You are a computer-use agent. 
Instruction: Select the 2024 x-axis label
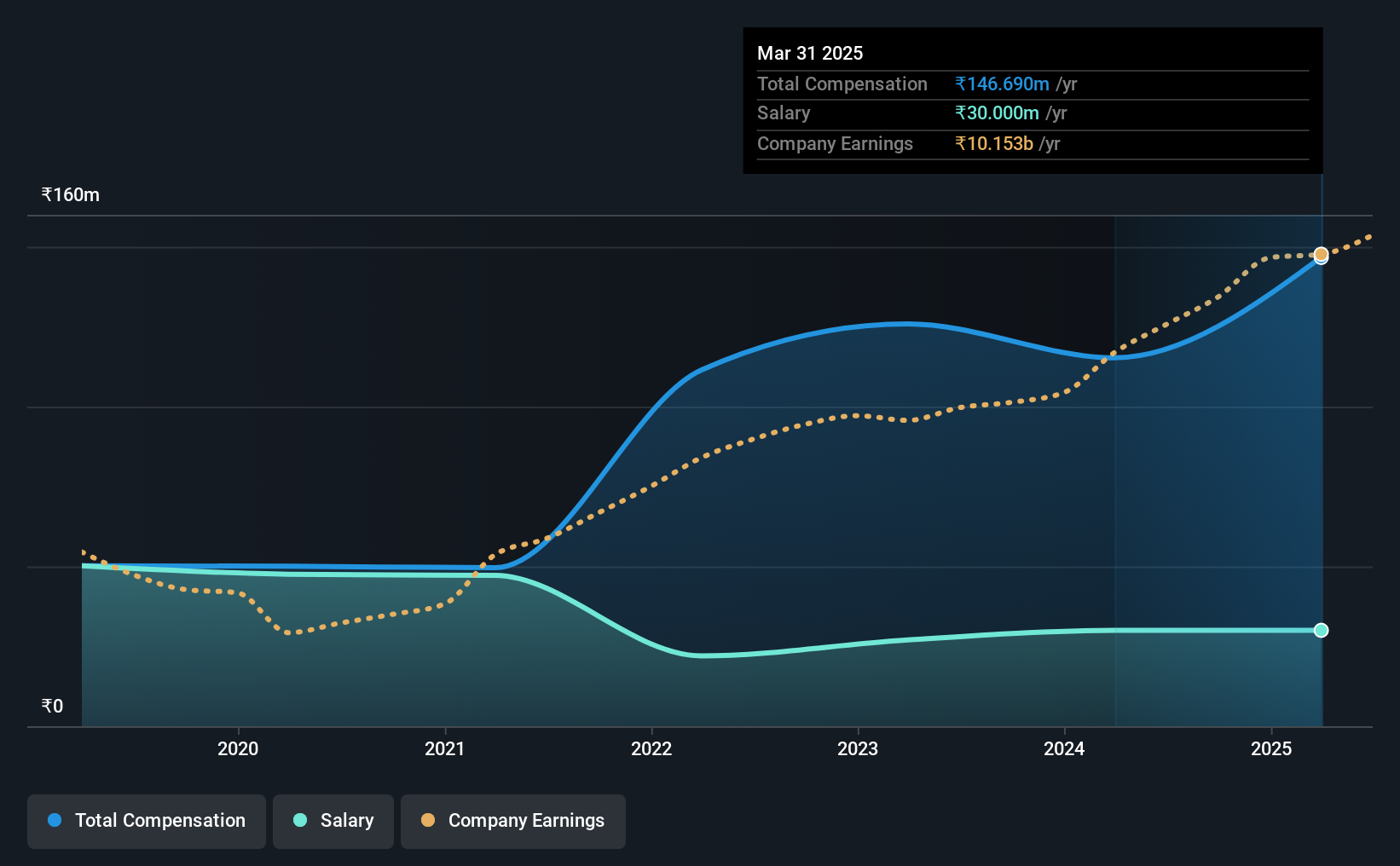(1064, 748)
